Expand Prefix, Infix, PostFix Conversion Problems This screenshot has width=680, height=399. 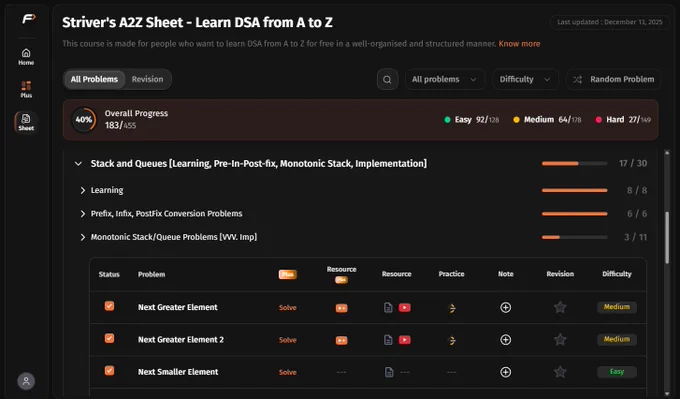(x=82, y=214)
